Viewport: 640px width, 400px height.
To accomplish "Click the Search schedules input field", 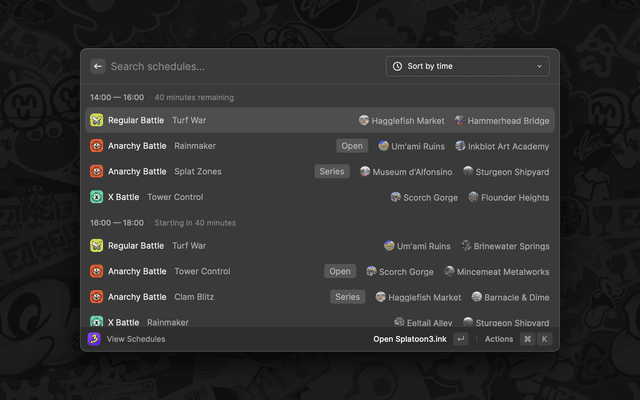I will tap(240, 66).
